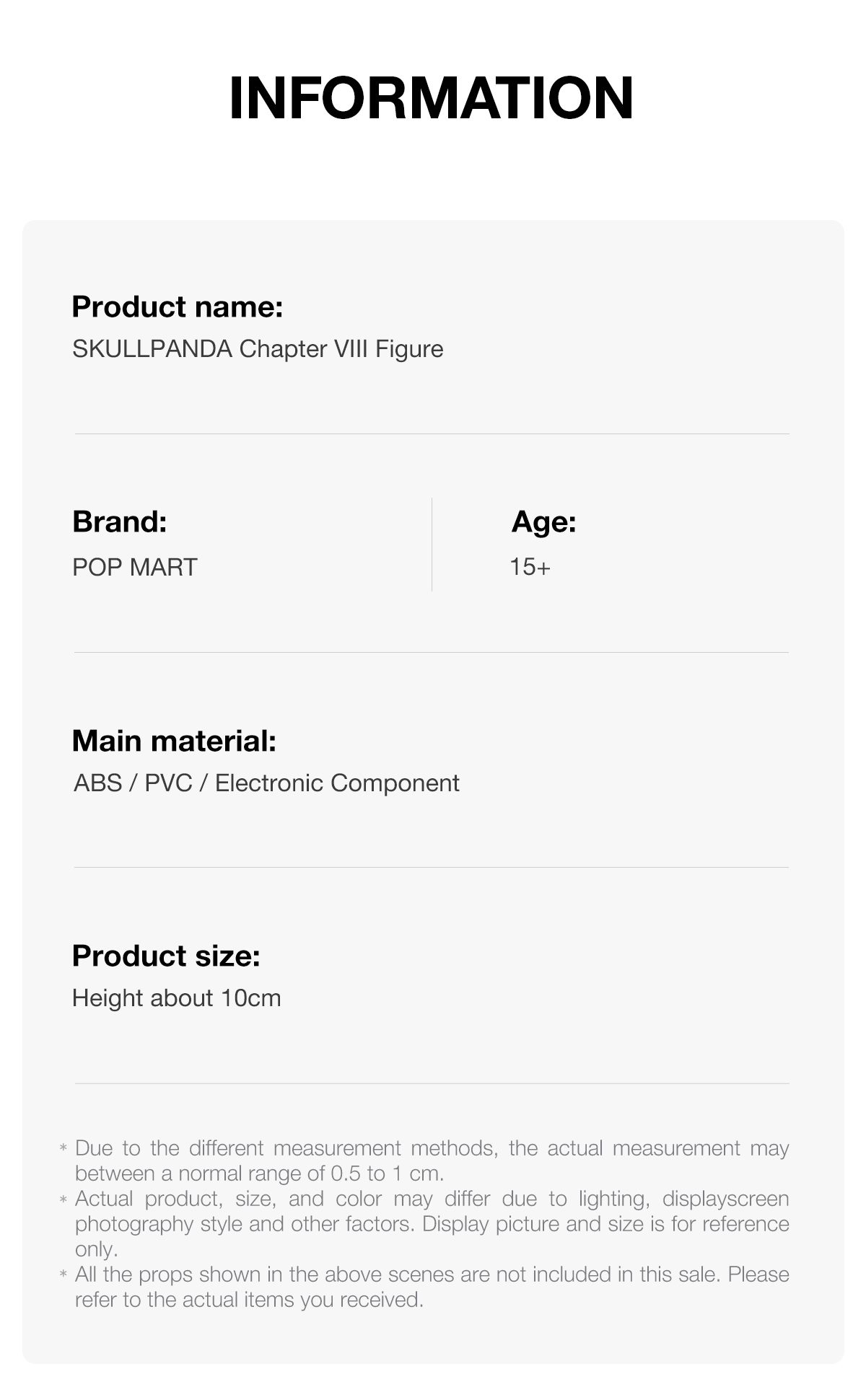
Task: Select the Product name label
Action: click(x=178, y=307)
